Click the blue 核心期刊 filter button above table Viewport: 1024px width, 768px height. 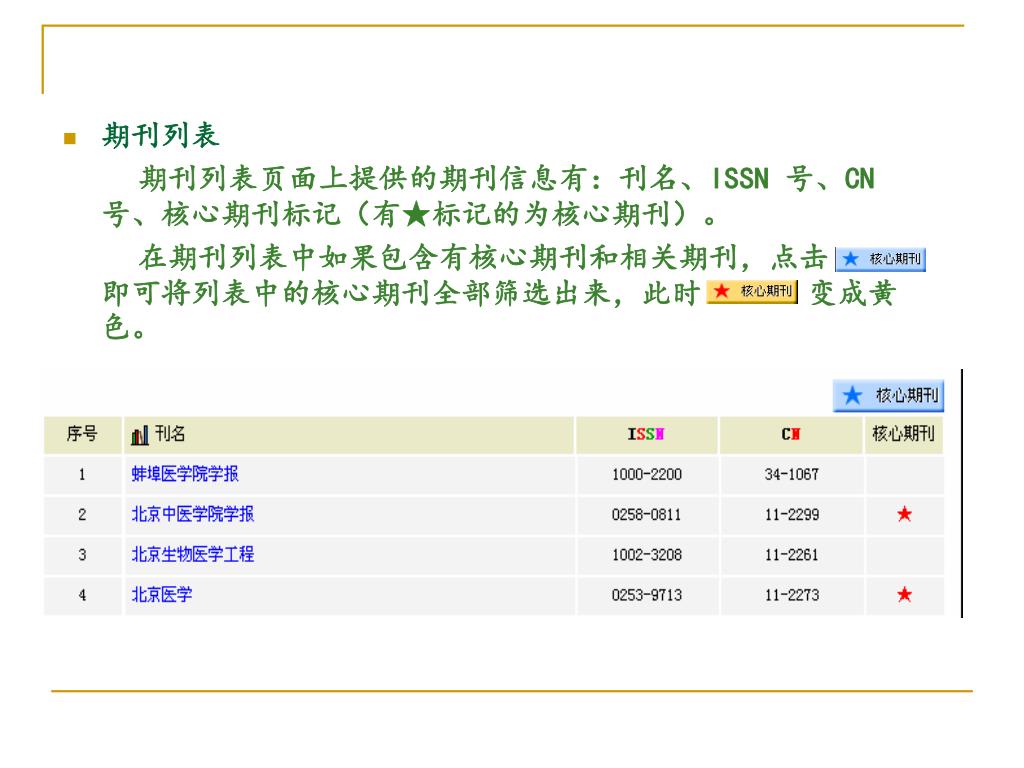tap(888, 396)
